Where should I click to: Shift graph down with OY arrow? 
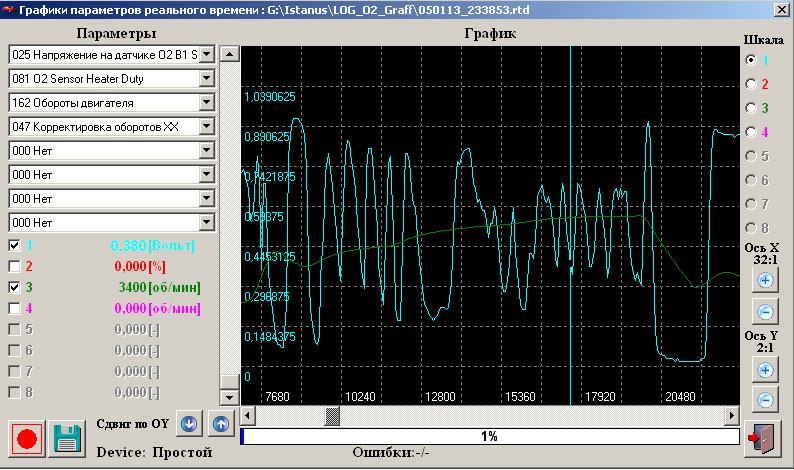click(189, 422)
